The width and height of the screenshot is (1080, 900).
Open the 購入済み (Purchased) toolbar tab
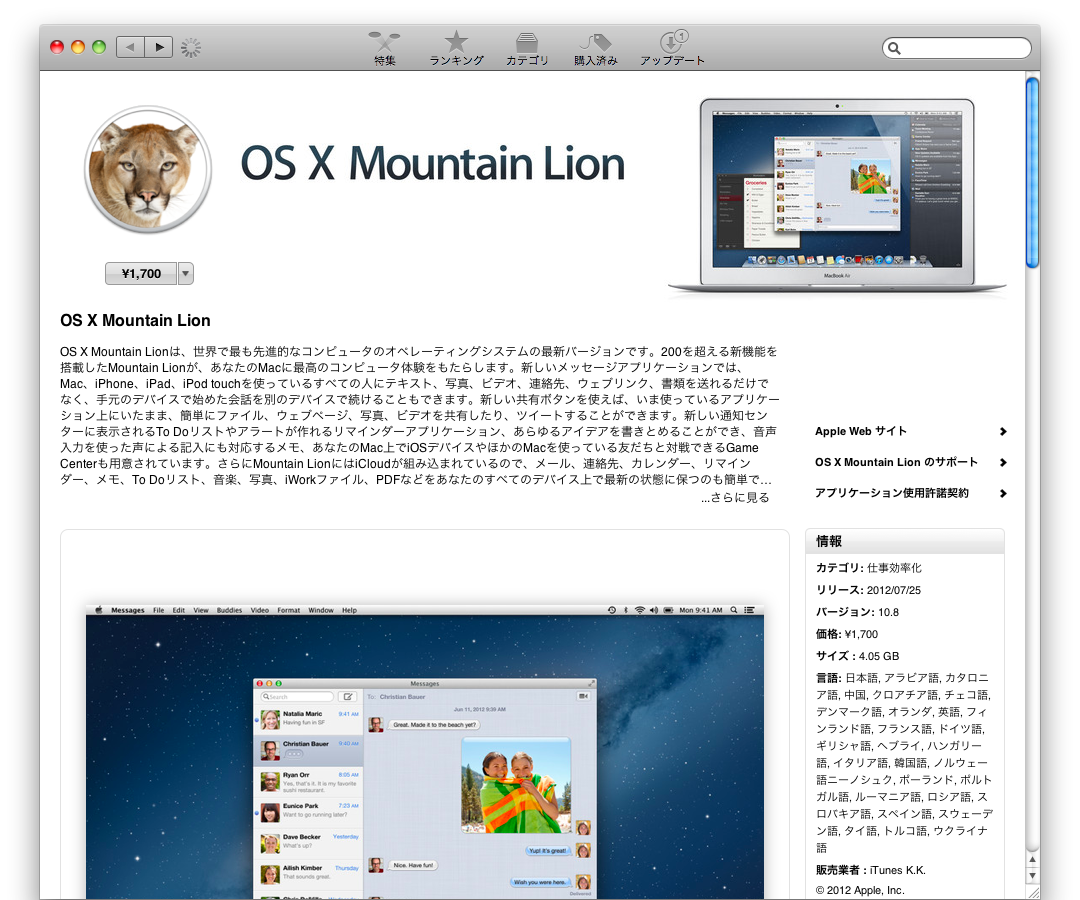(596, 48)
